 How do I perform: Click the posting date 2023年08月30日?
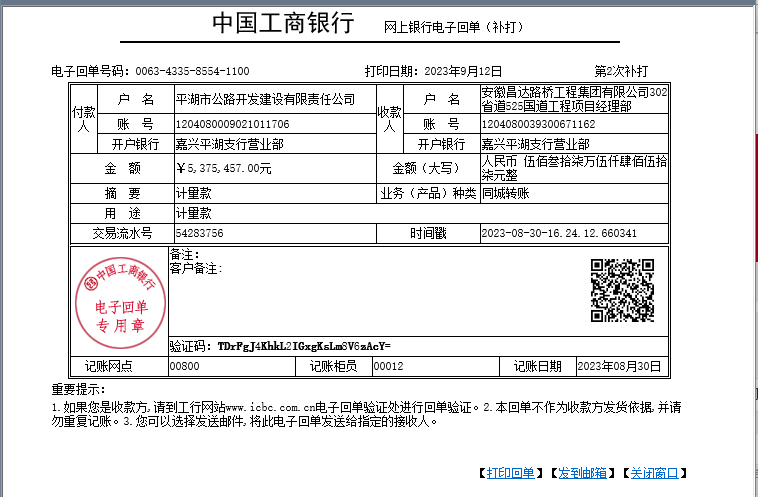619,366
